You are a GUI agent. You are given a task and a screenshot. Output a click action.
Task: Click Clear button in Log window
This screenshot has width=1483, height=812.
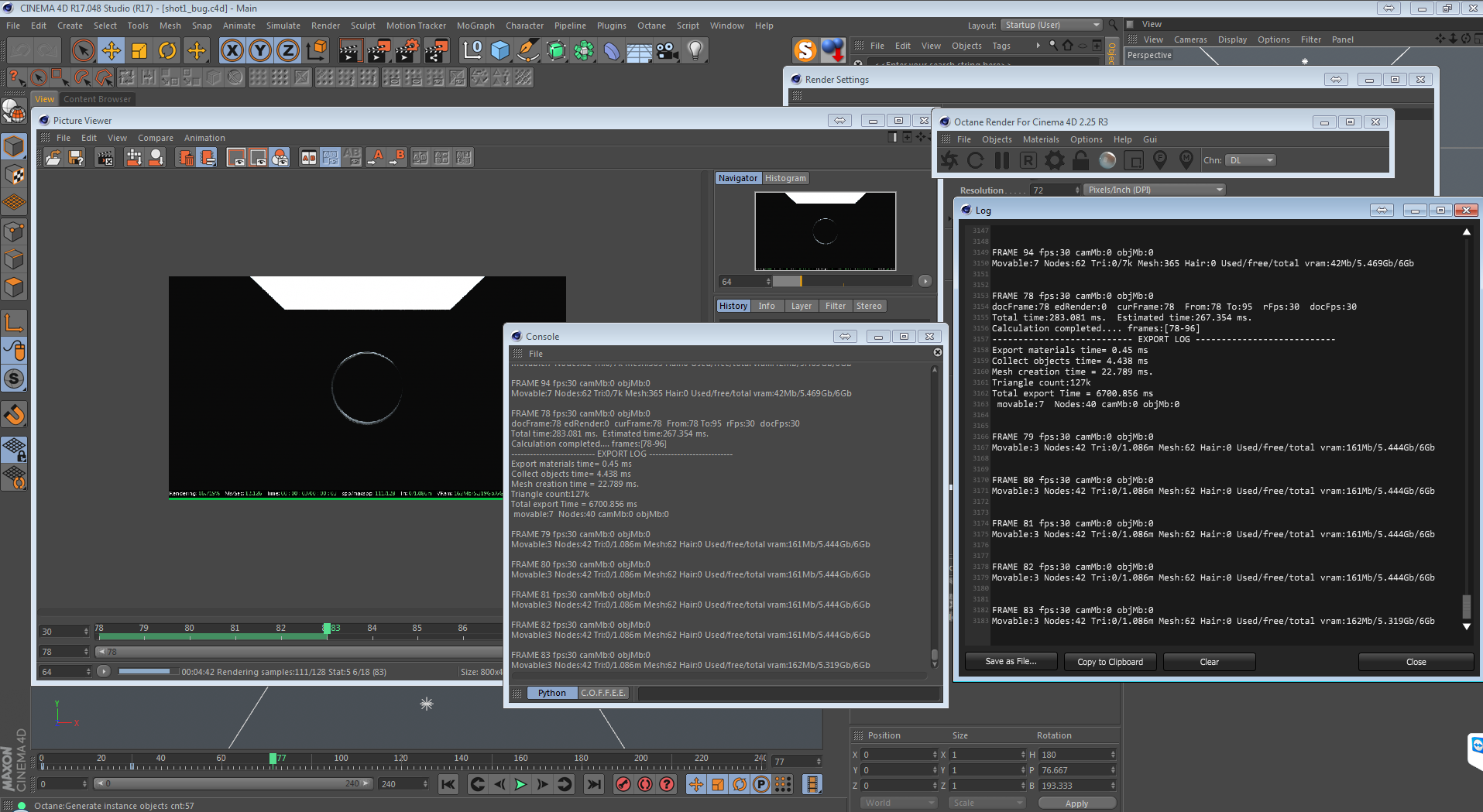(1209, 662)
